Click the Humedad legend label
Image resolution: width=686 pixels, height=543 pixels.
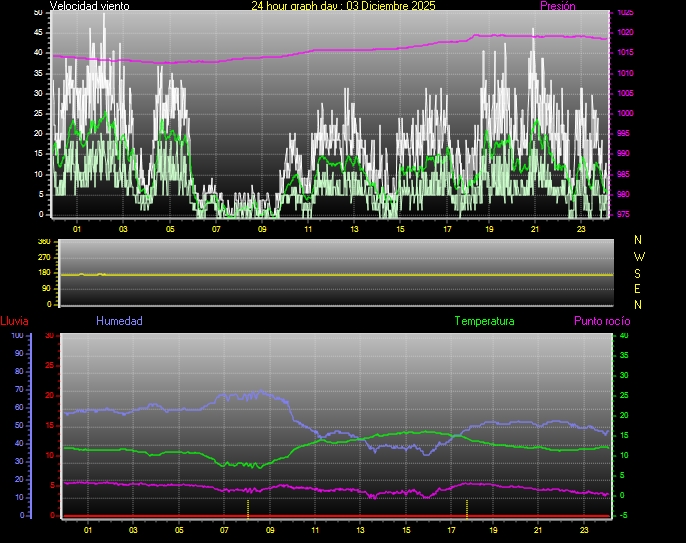(119, 321)
